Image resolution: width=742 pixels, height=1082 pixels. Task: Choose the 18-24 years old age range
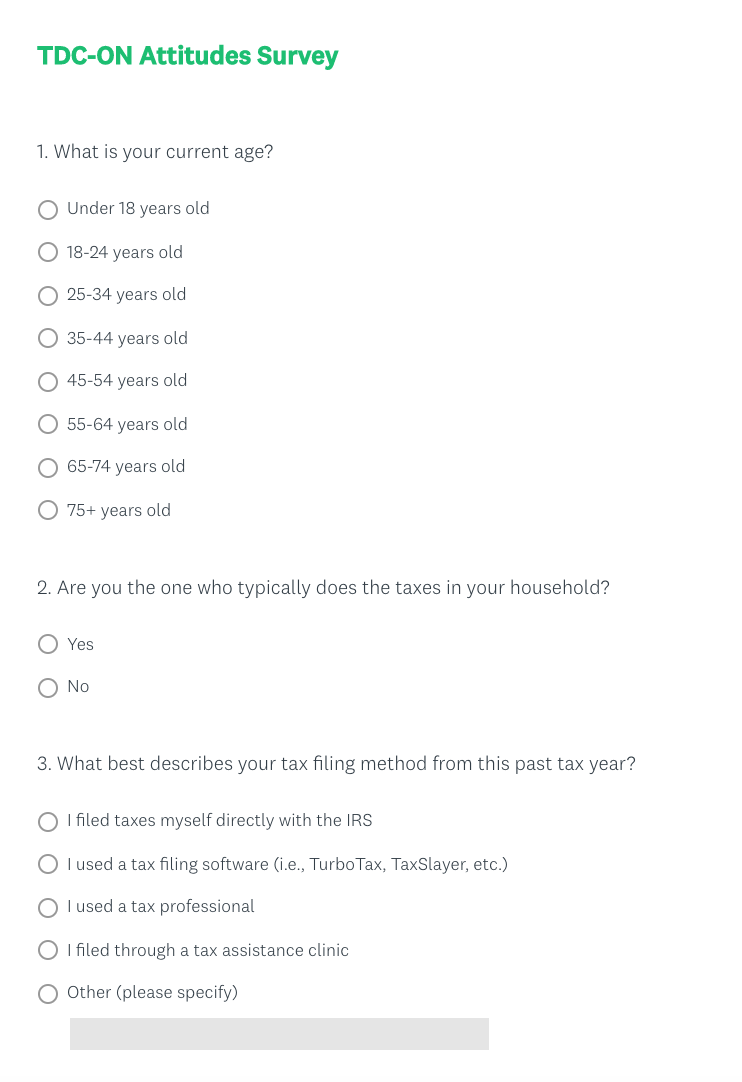pos(48,253)
